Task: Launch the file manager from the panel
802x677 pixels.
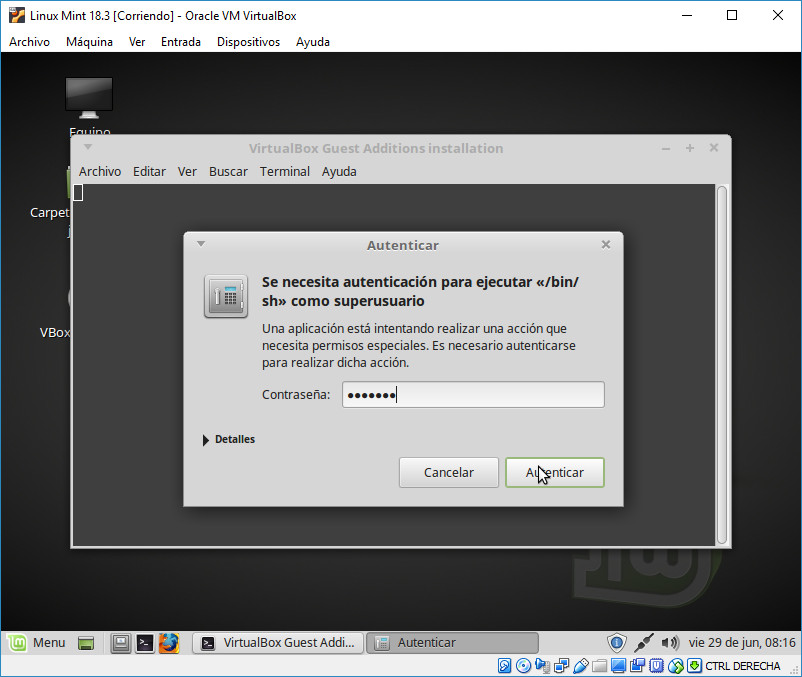Action: 121,643
